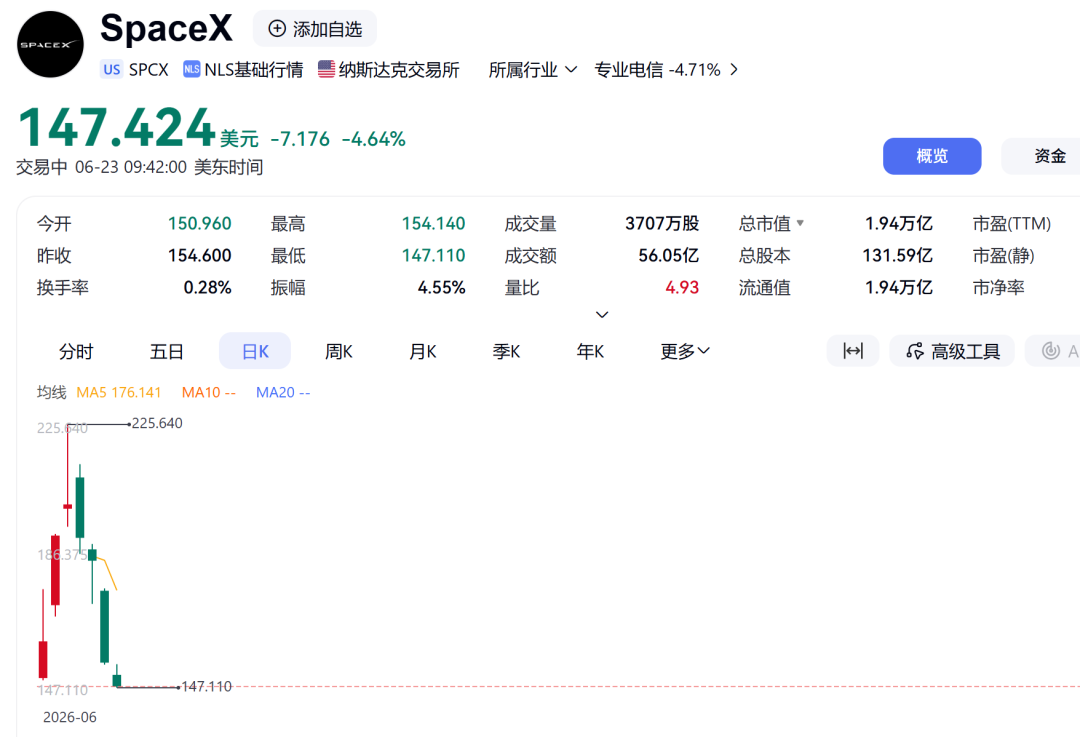The height and width of the screenshot is (737, 1080).
Task: Expand the 所属行业 dropdown
Action: tap(532, 70)
